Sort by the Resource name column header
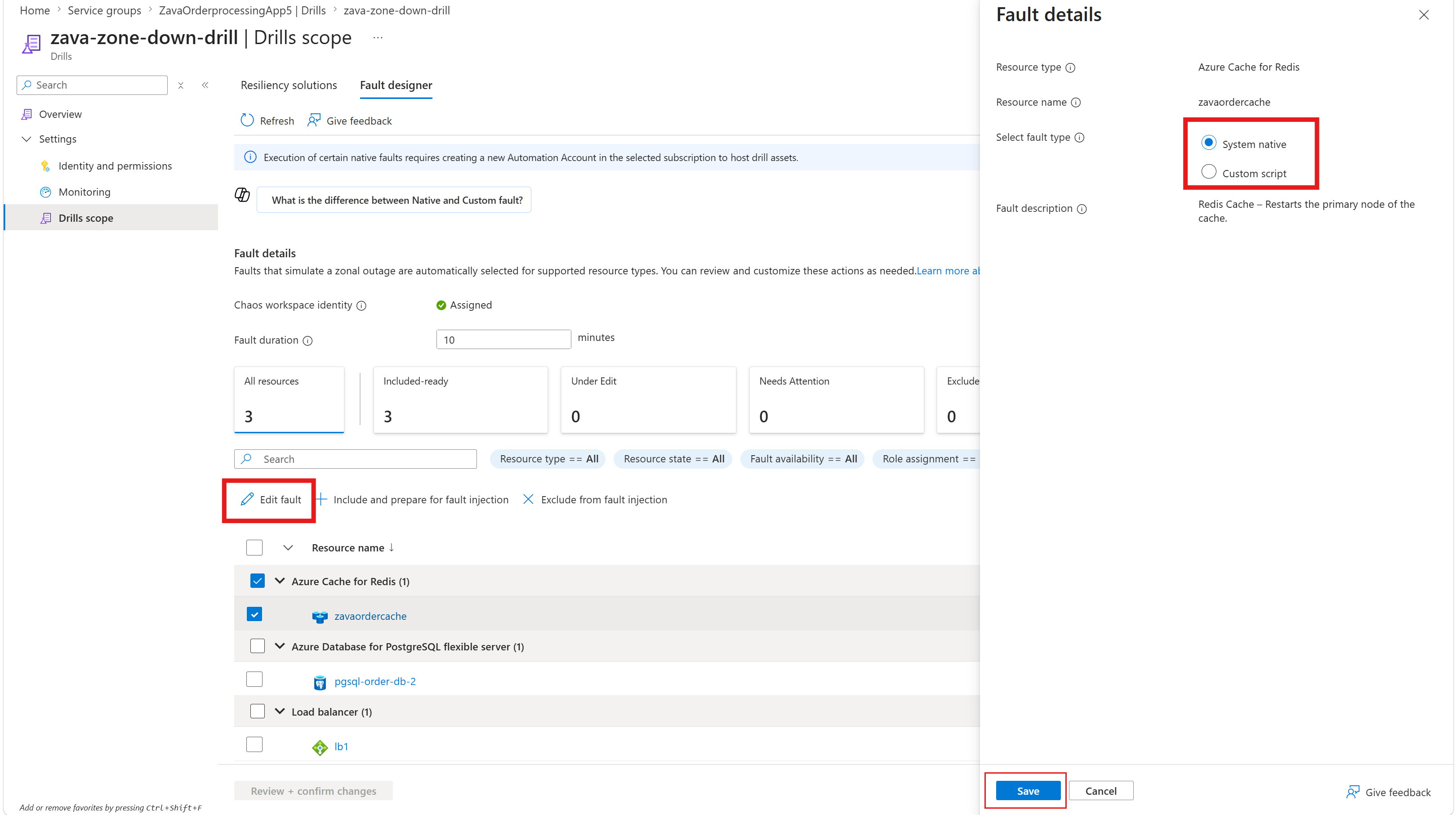The width and height of the screenshot is (1456, 815). coord(353,548)
